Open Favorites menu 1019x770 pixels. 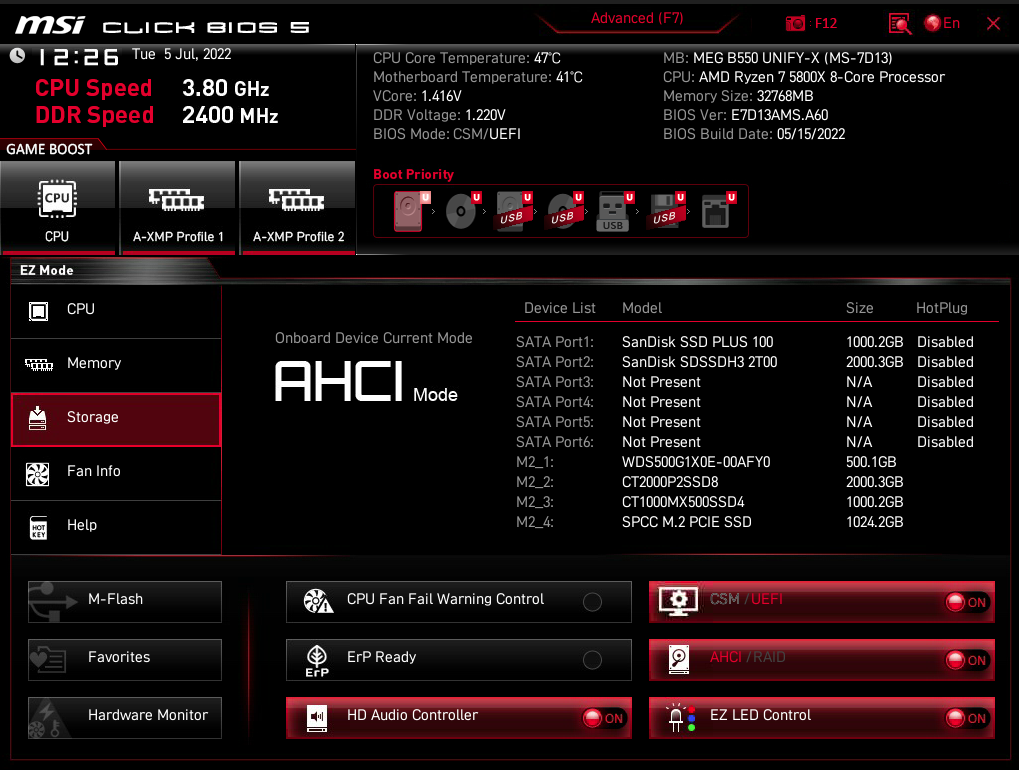click(x=125, y=659)
